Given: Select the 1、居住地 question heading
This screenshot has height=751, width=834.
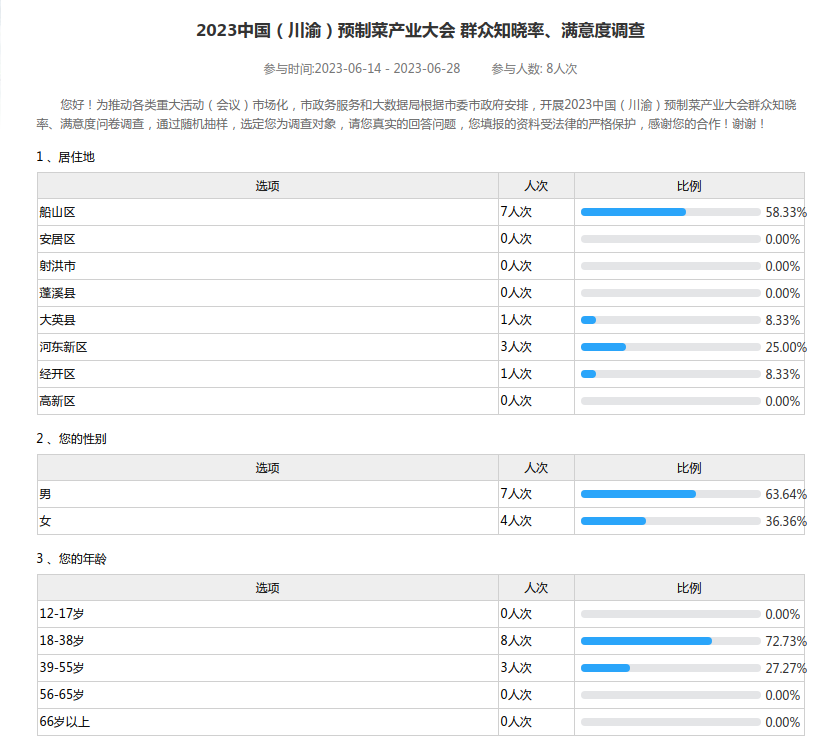Looking at the screenshot, I should pos(66,157).
